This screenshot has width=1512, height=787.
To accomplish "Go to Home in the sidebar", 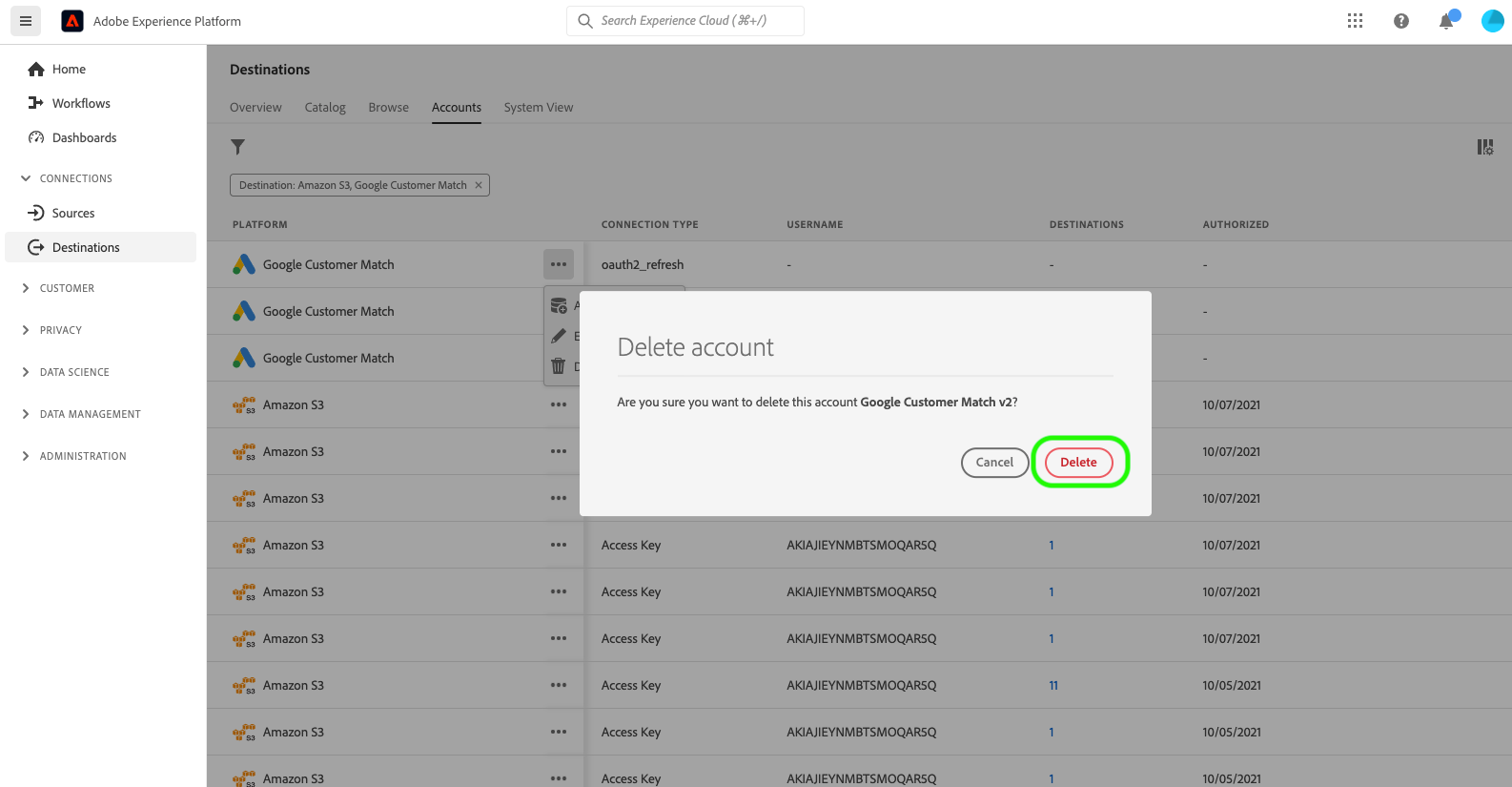I will (69, 69).
